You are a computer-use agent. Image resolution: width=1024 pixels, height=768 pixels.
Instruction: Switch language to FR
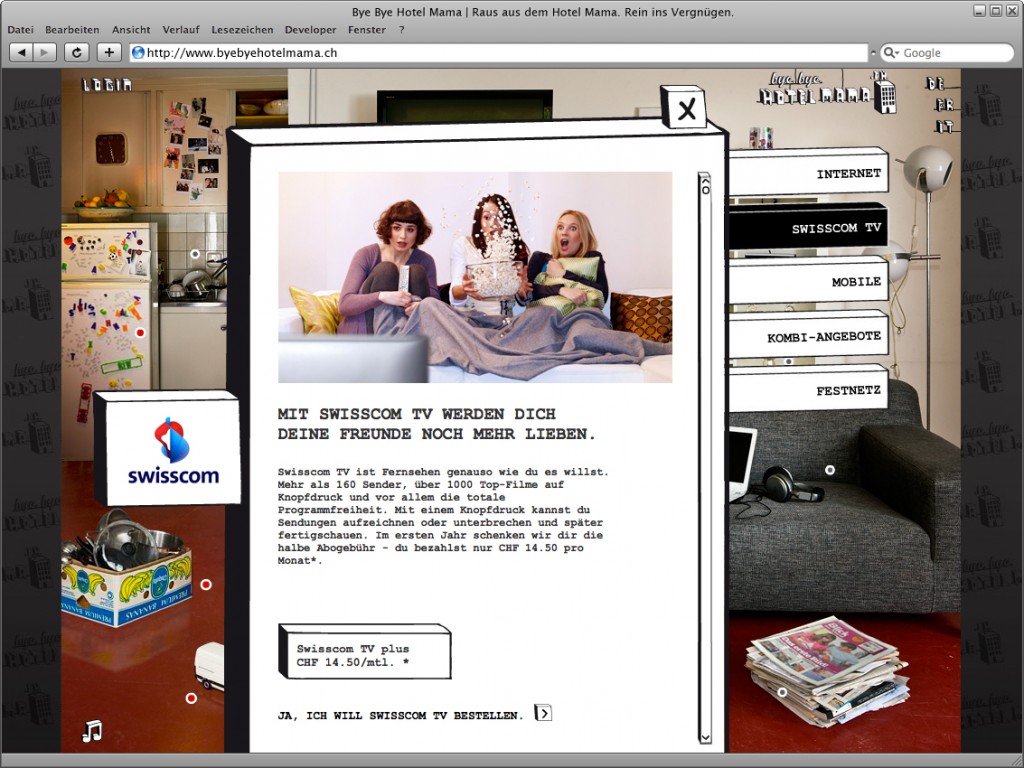click(943, 105)
